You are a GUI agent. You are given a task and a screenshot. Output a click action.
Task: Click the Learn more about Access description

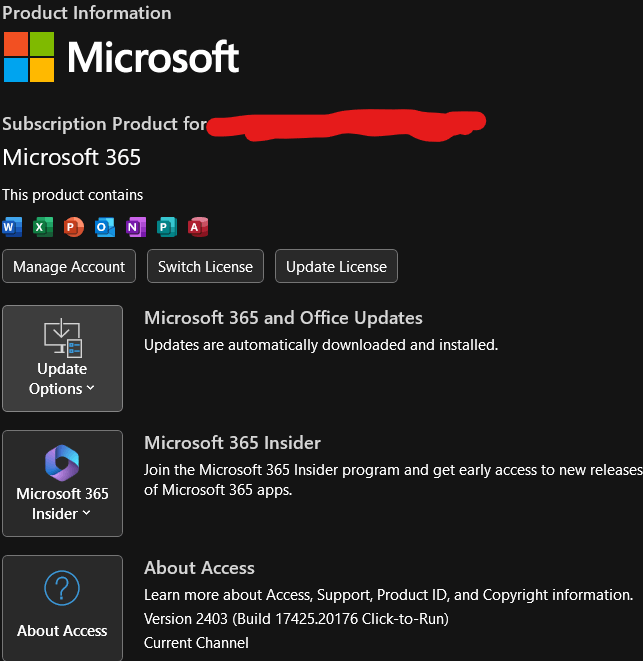click(x=389, y=595)
